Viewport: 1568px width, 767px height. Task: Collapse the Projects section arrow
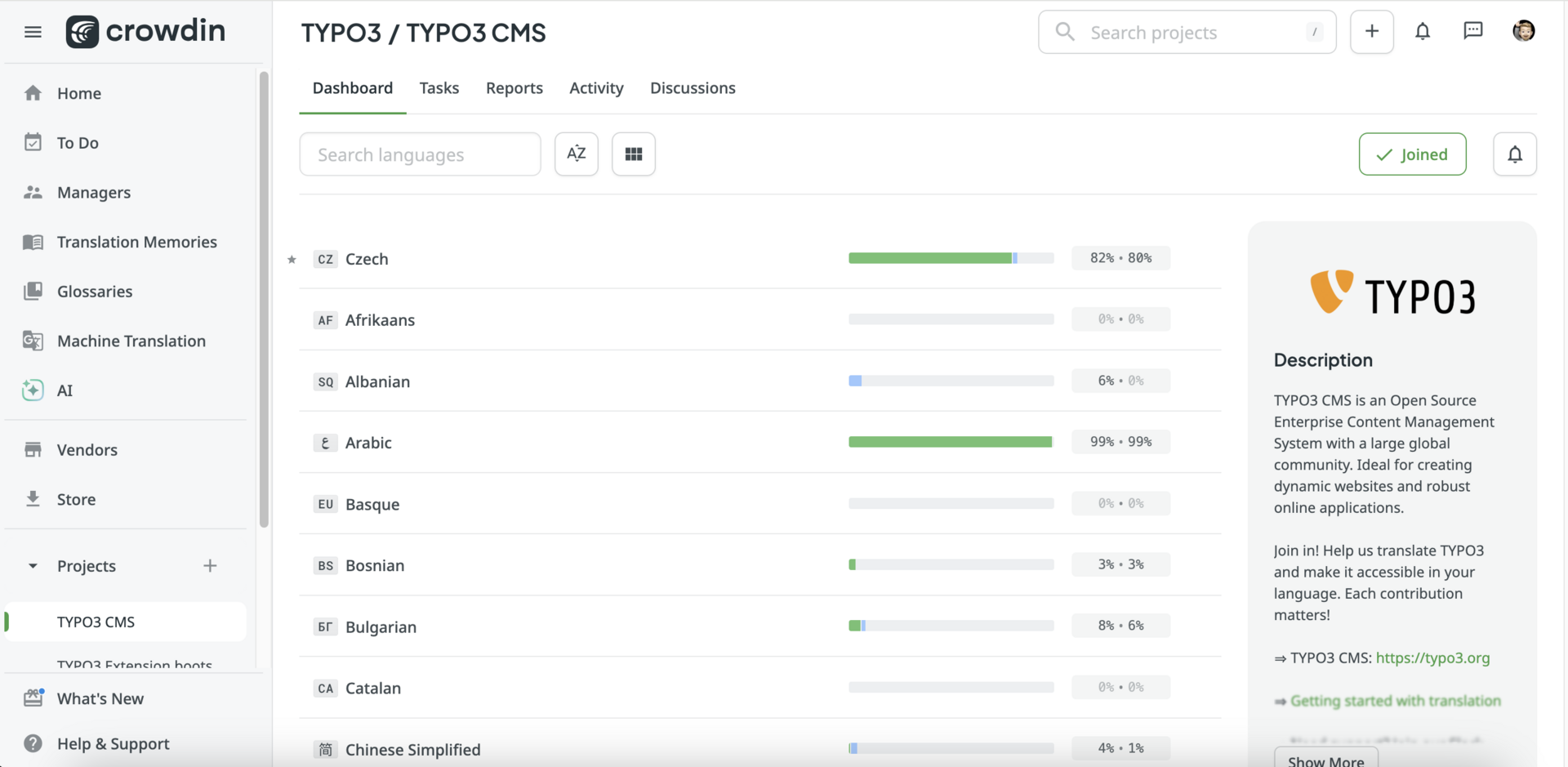click(33, 566)
